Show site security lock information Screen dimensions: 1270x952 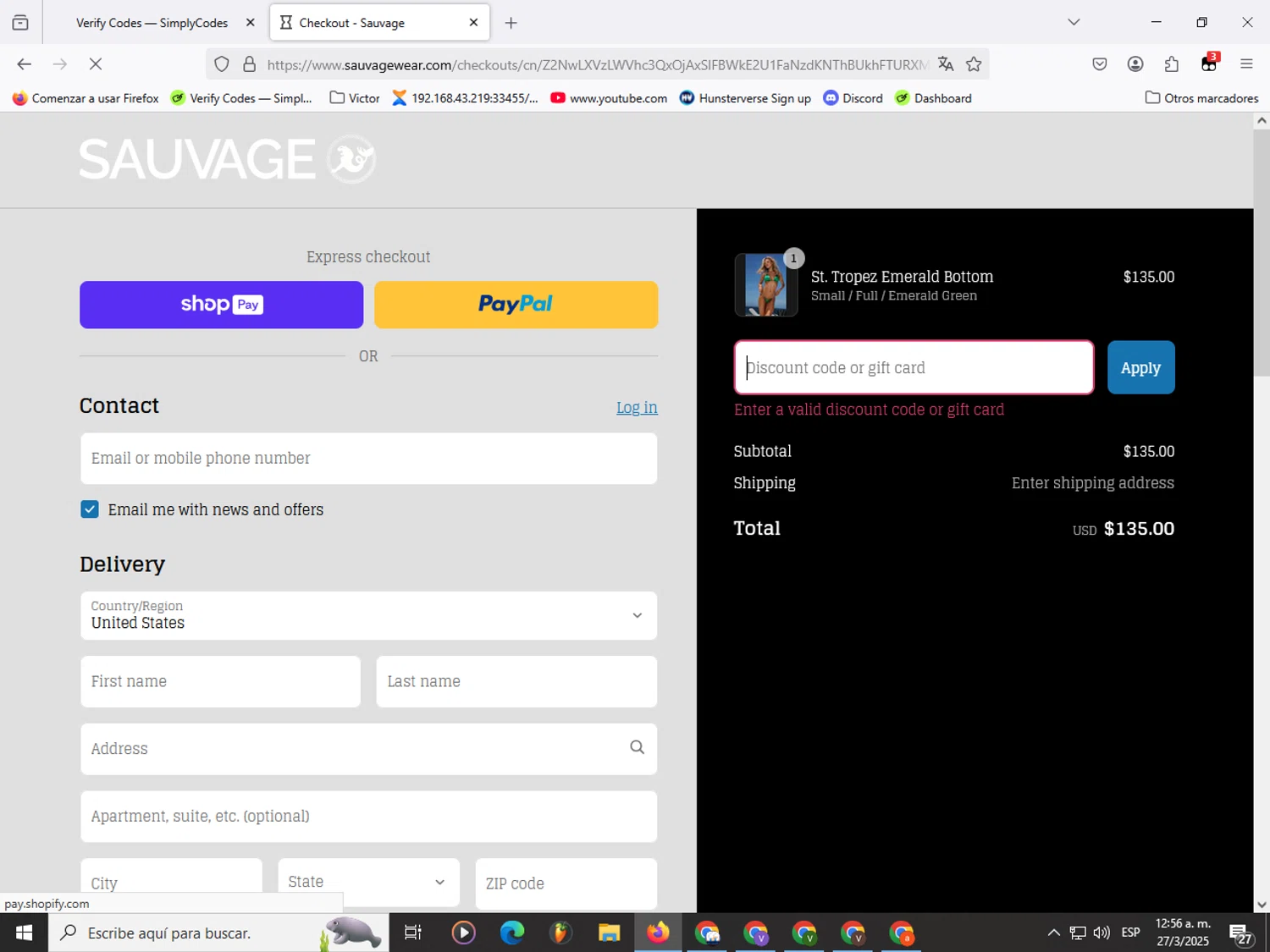pos(249,64)
